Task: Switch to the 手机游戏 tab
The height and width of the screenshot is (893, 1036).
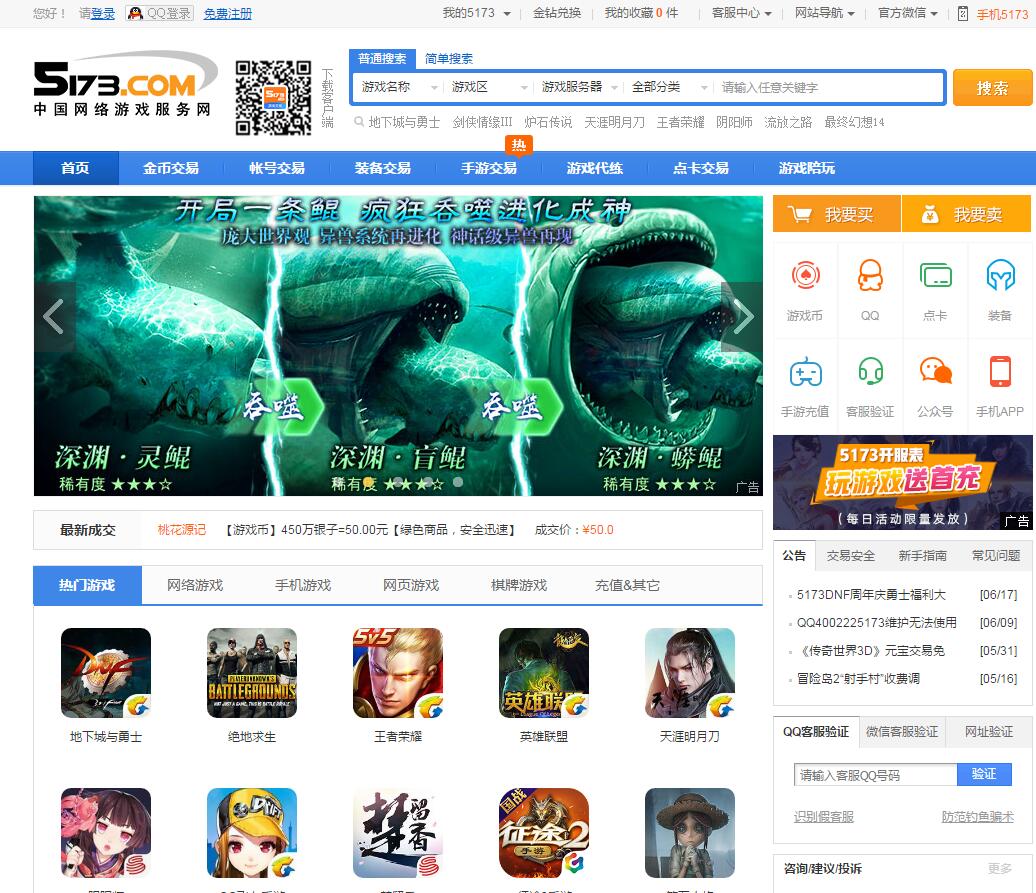Action: click(303, 585)
